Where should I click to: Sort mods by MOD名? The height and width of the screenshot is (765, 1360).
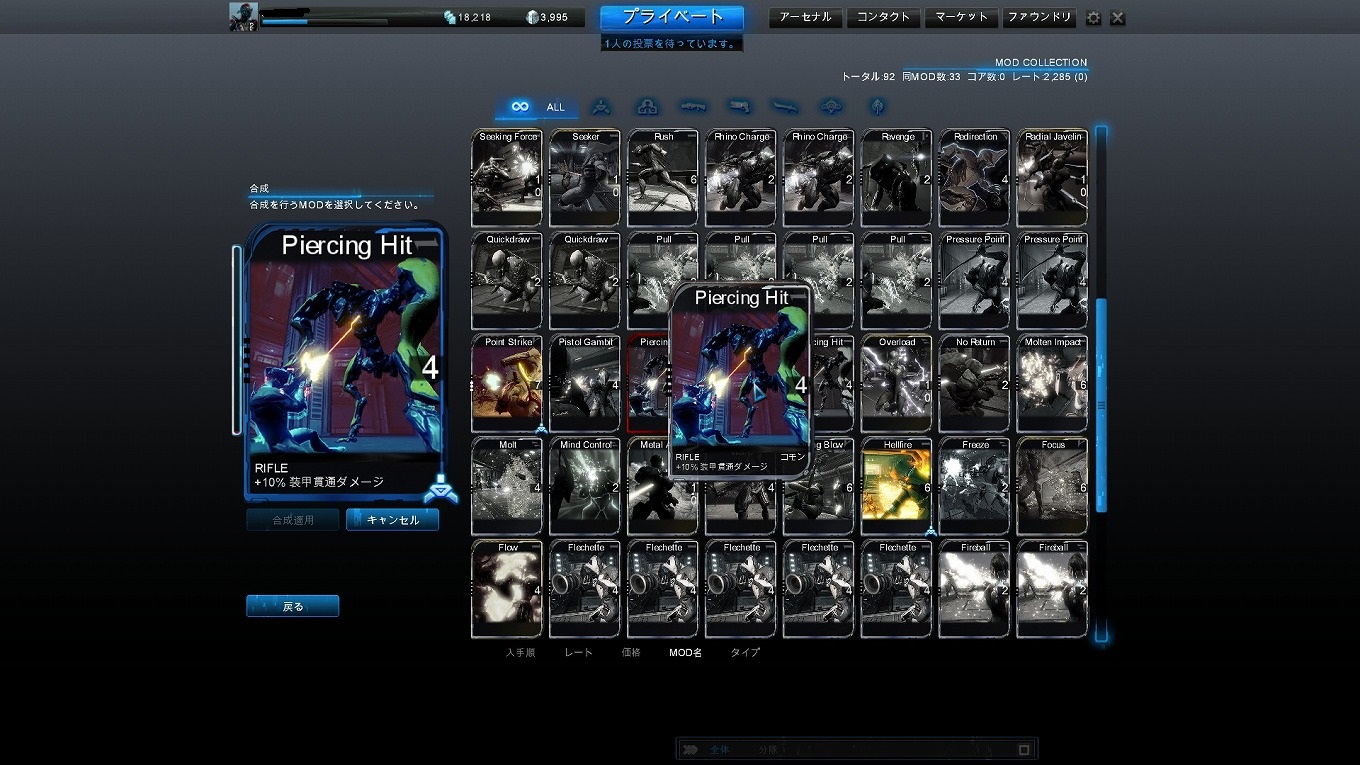pyautogui.click(x=686, y=652)
